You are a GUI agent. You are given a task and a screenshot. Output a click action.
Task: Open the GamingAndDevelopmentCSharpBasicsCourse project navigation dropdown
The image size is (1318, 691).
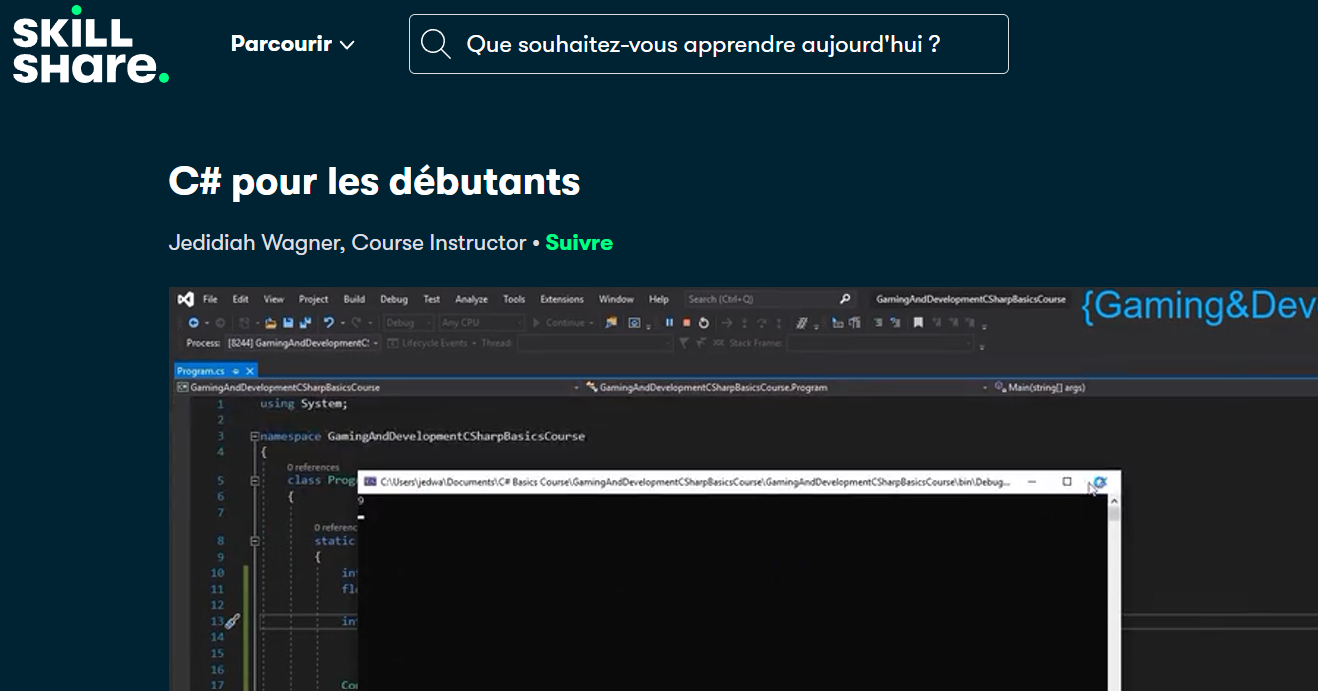pyautogui.click(x=378, y=387)
